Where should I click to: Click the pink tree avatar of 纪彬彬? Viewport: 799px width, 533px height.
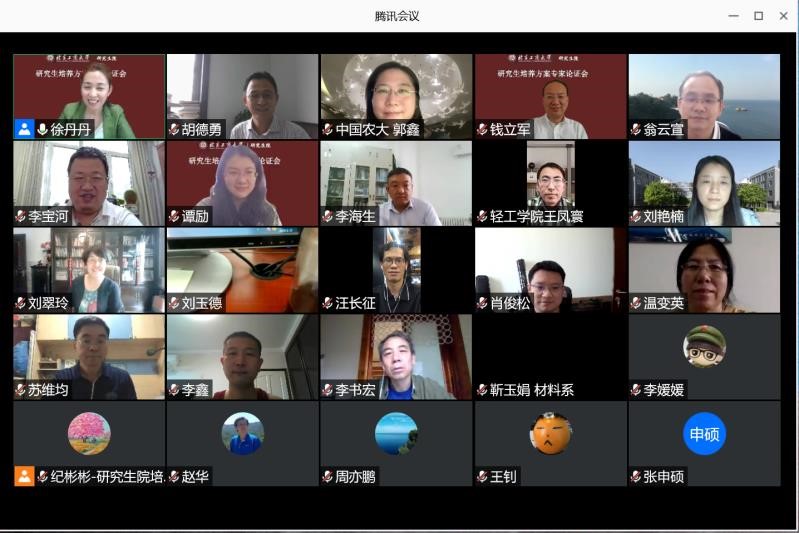(x=89, y=434)
